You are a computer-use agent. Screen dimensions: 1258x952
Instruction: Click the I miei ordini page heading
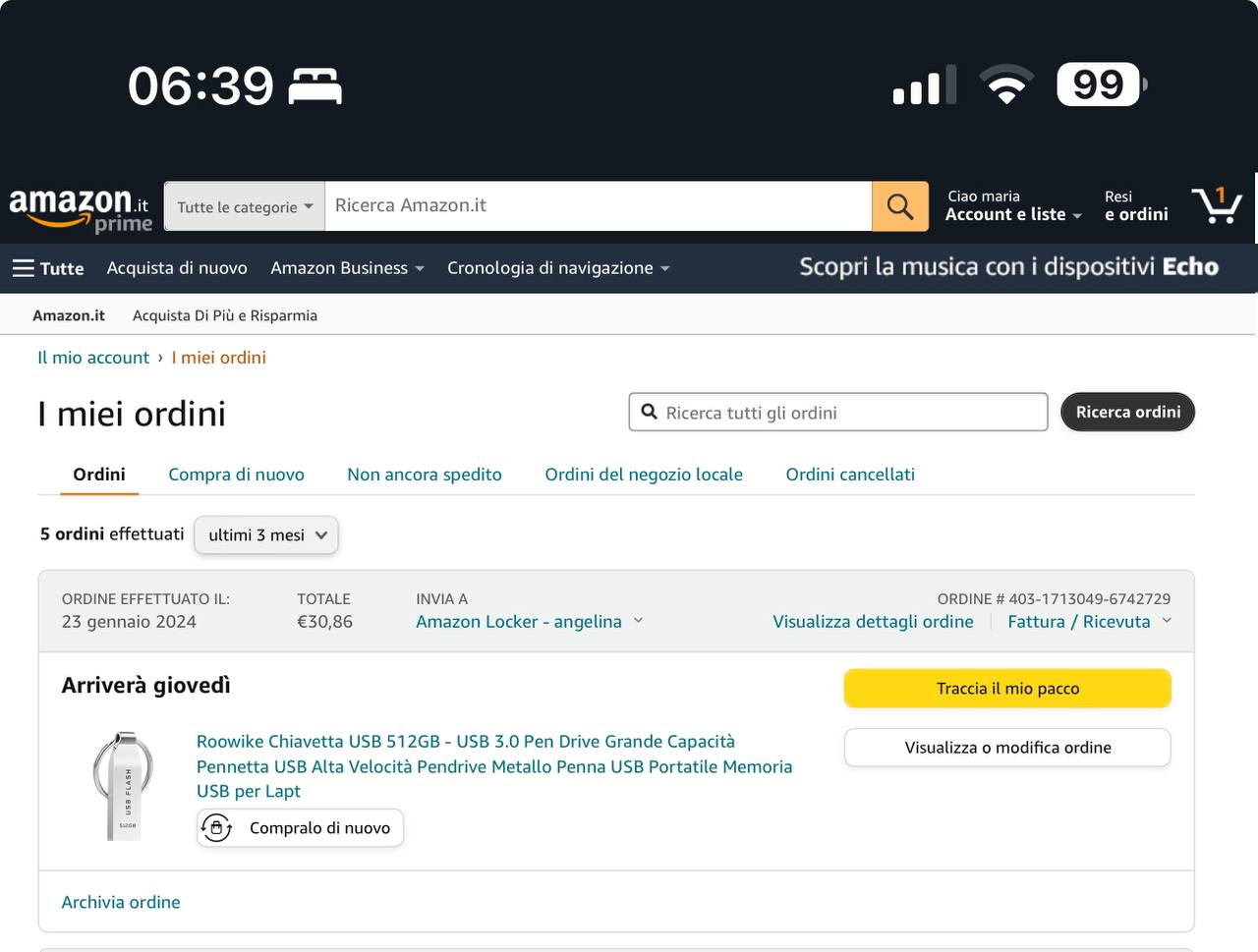[x=132, y=414]
